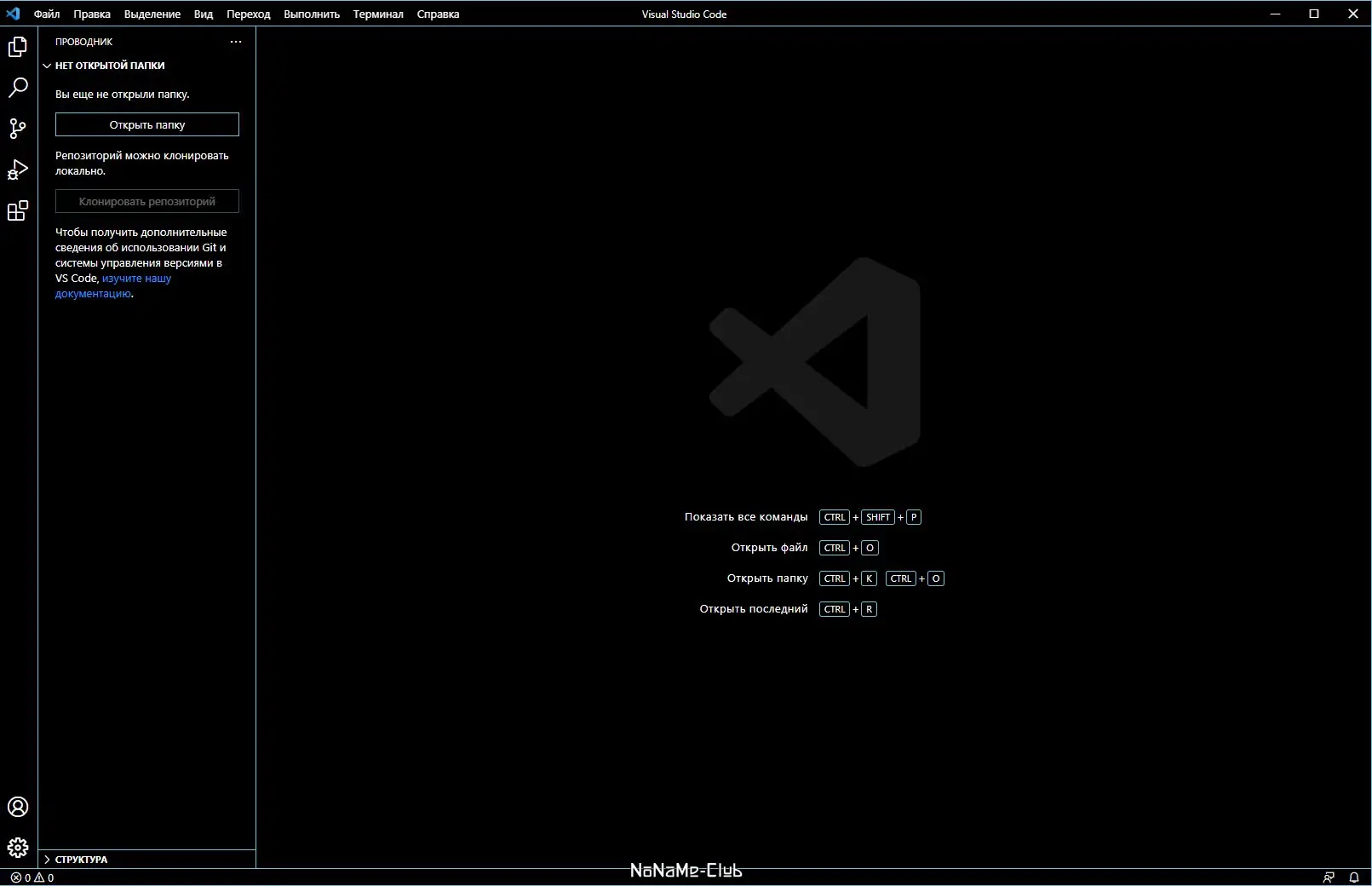The height and width of the screenshot is (886, 1372).
Task: Collapse the НЕТ ОТКРЫТОЙ ПАПКИ section
Action: [x=146, y=66]
